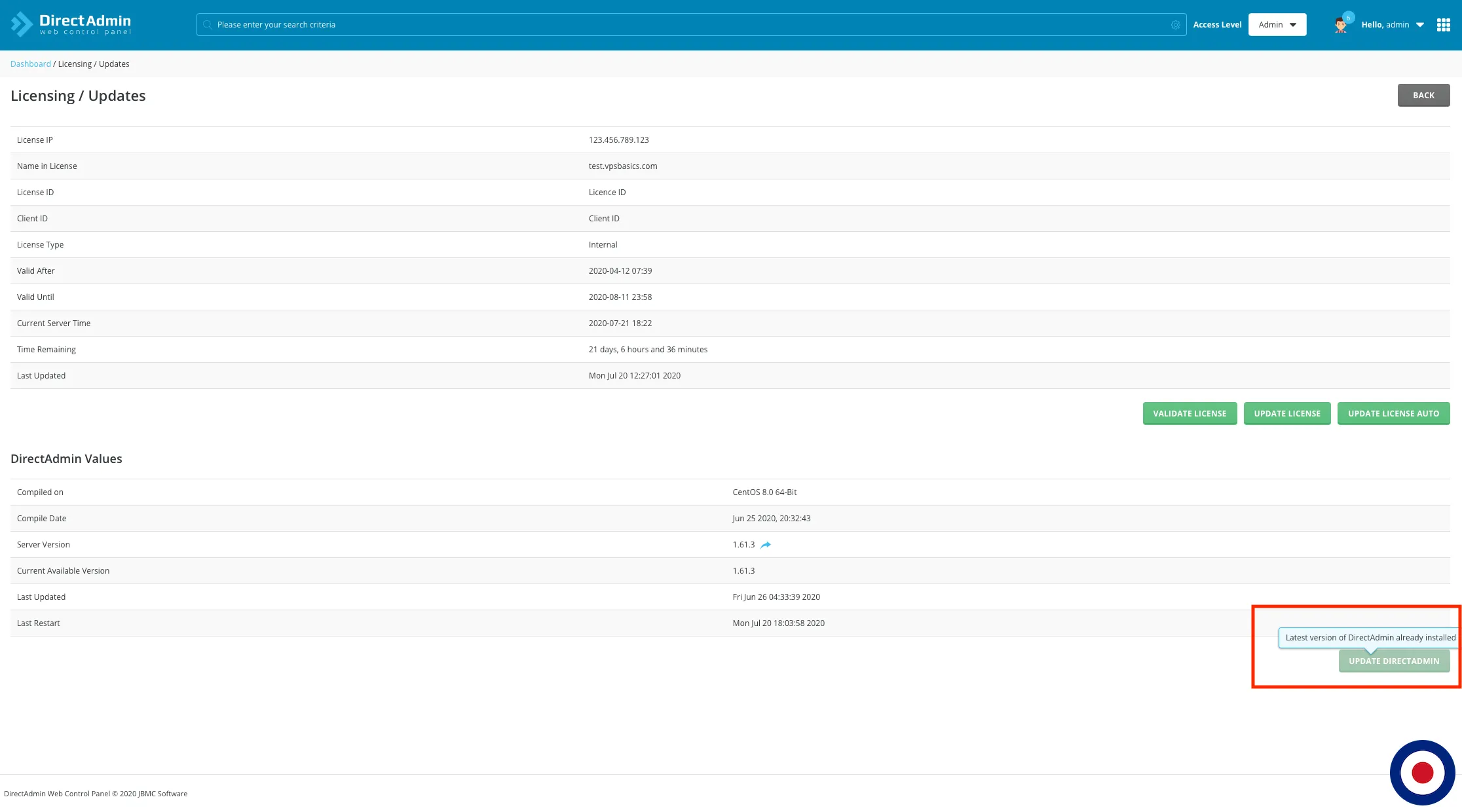
Task: Focus the search criteria input field
Action: (688, 25)
